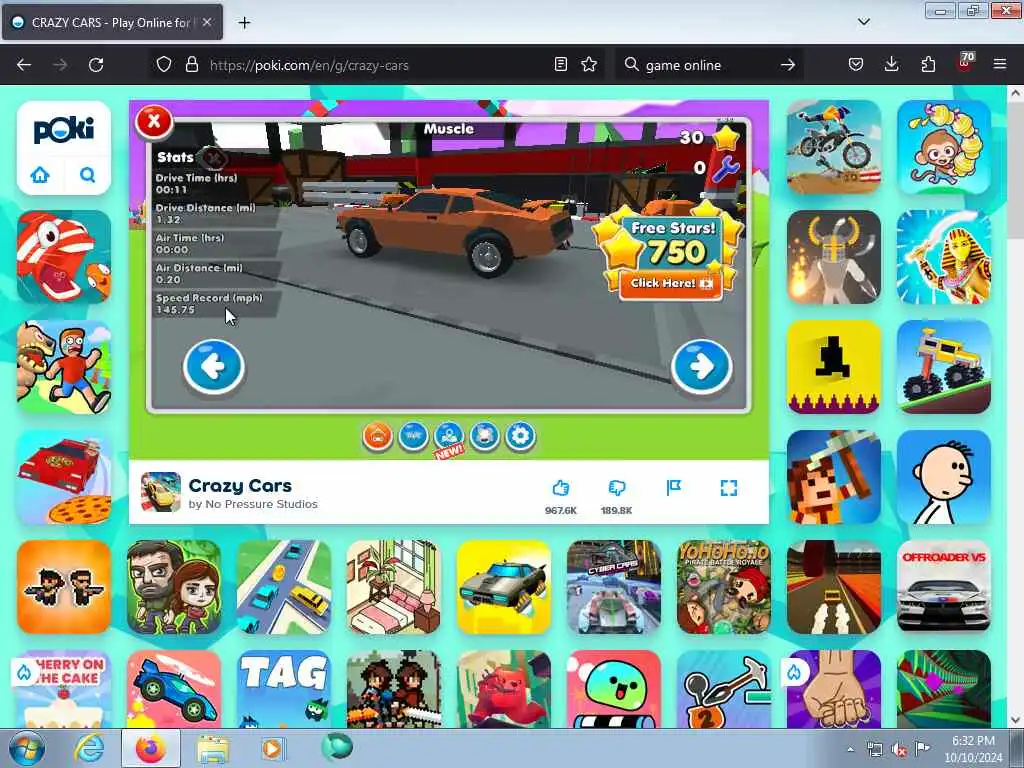Screen dimensions: 1024x768
Task: Open Poki search icon
Action: point(88,175)
